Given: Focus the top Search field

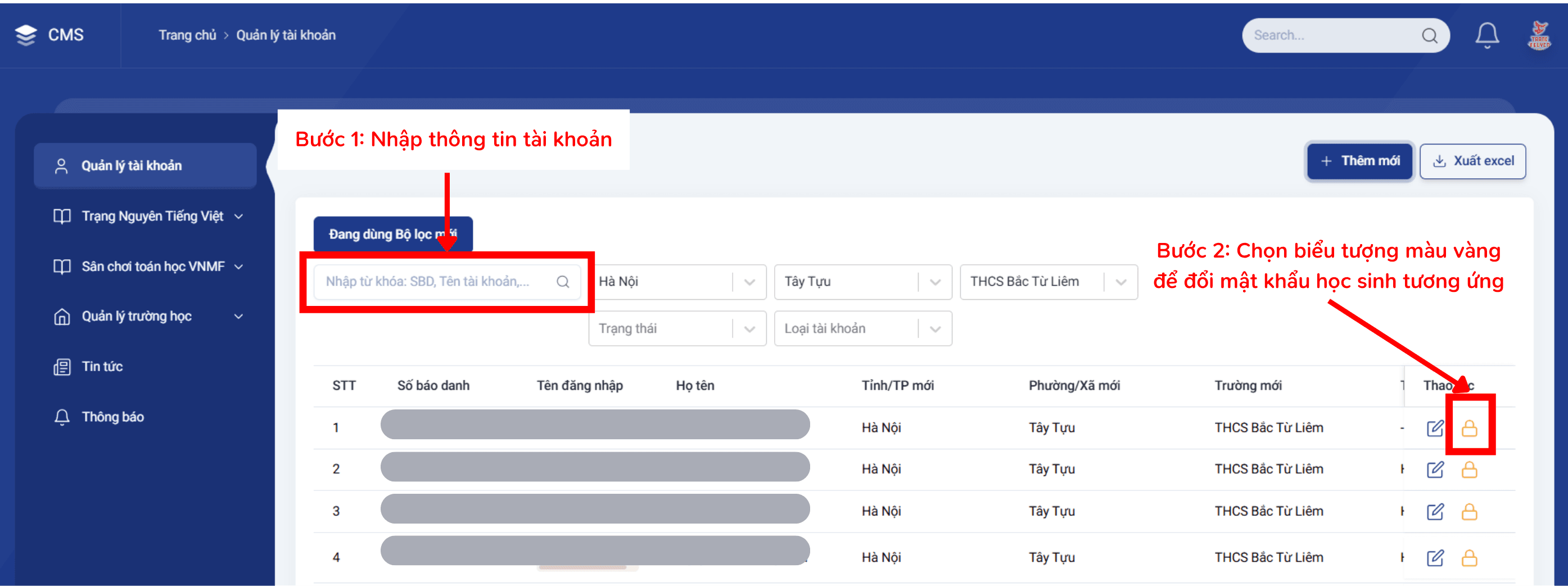Looking at the screenshot, I should [1345, 35].
